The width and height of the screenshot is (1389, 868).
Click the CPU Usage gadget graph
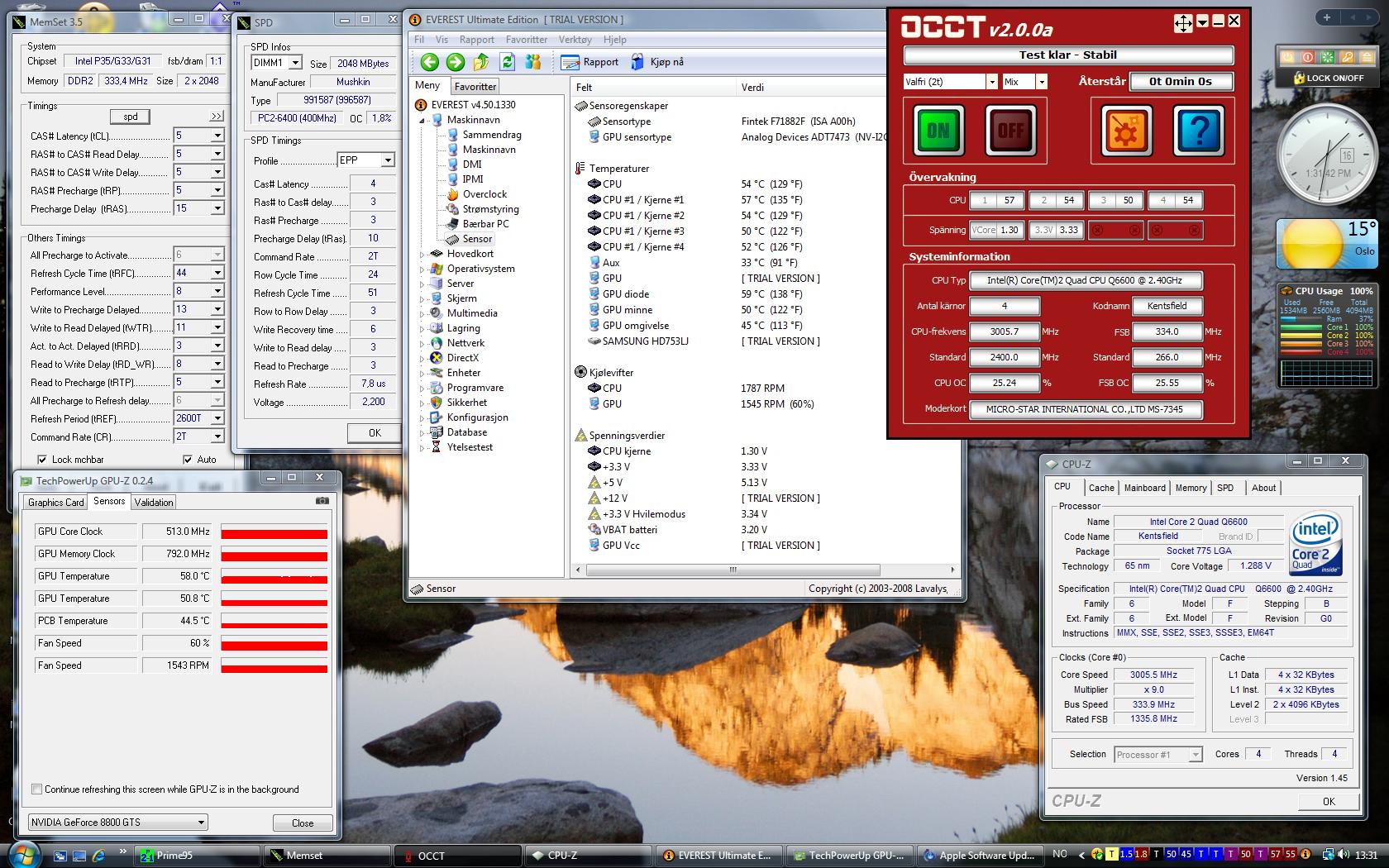point(1326,372)
